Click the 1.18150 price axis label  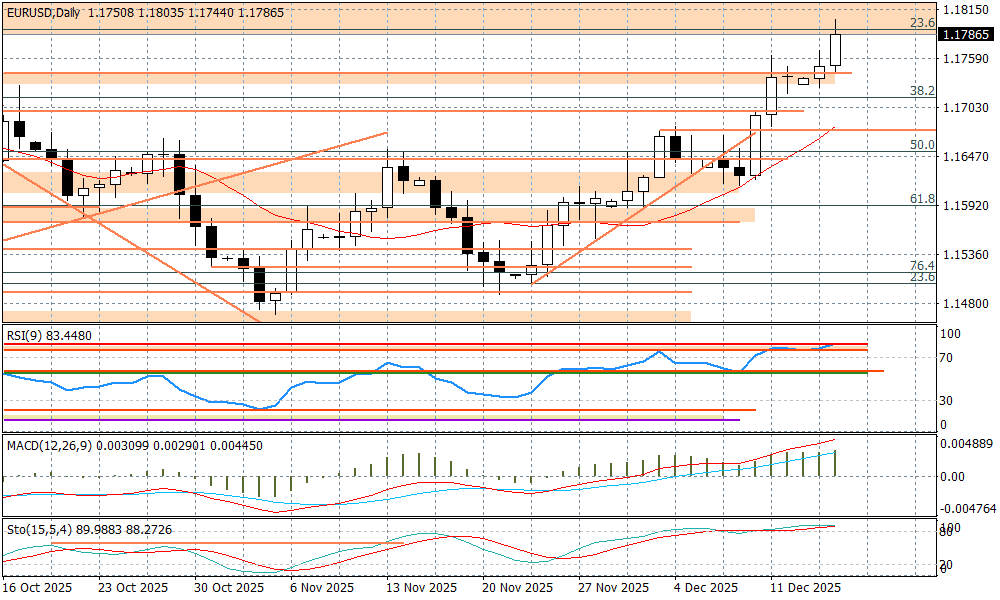point(964,10)
